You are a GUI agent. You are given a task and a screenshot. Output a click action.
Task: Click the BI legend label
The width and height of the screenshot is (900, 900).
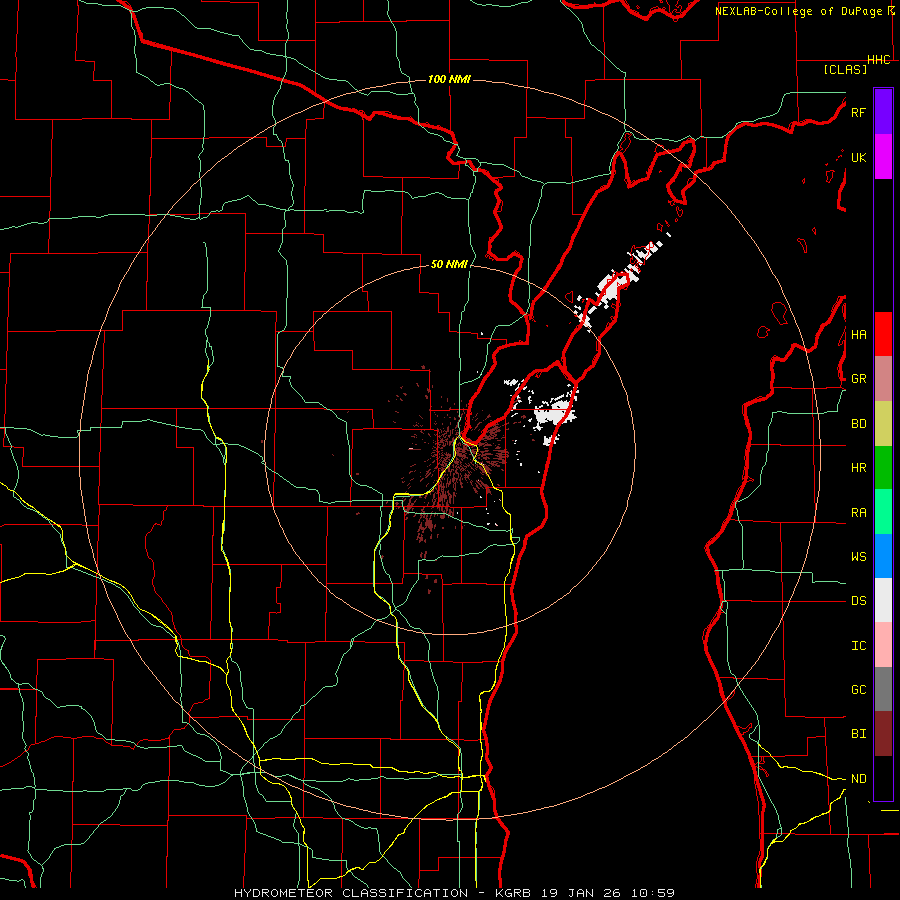point(858,734)
